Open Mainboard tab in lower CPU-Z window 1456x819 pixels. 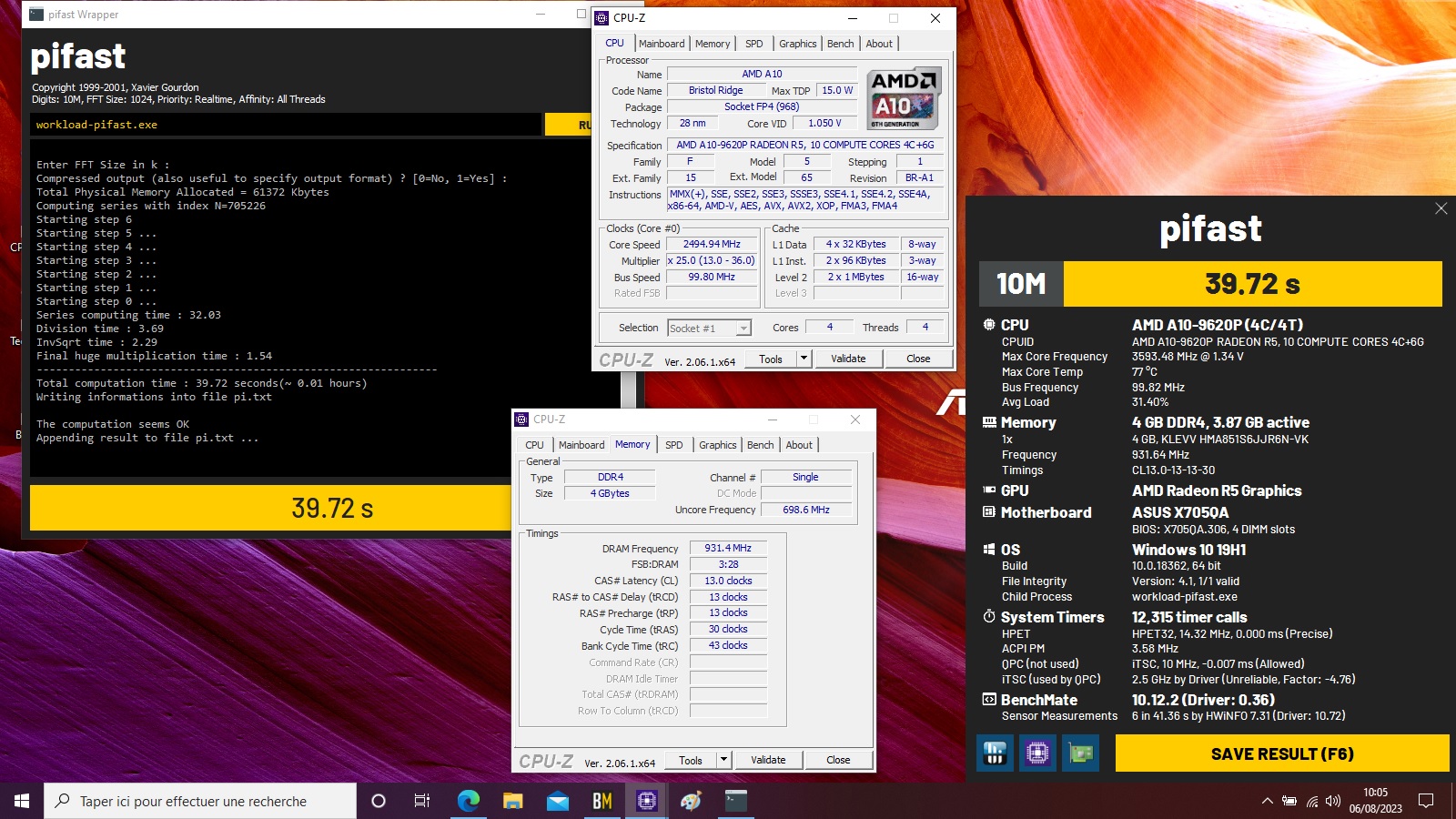tap(581, 445)
